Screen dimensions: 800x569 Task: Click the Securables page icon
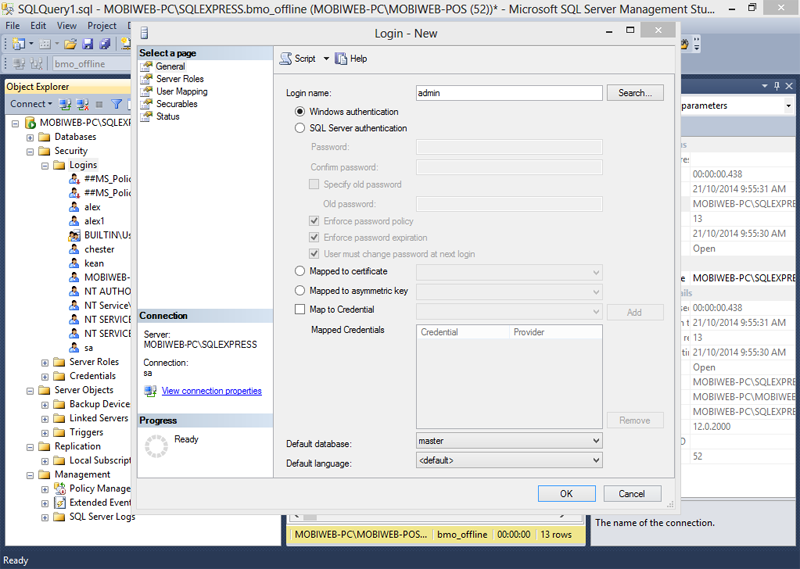tap(147, 104)
